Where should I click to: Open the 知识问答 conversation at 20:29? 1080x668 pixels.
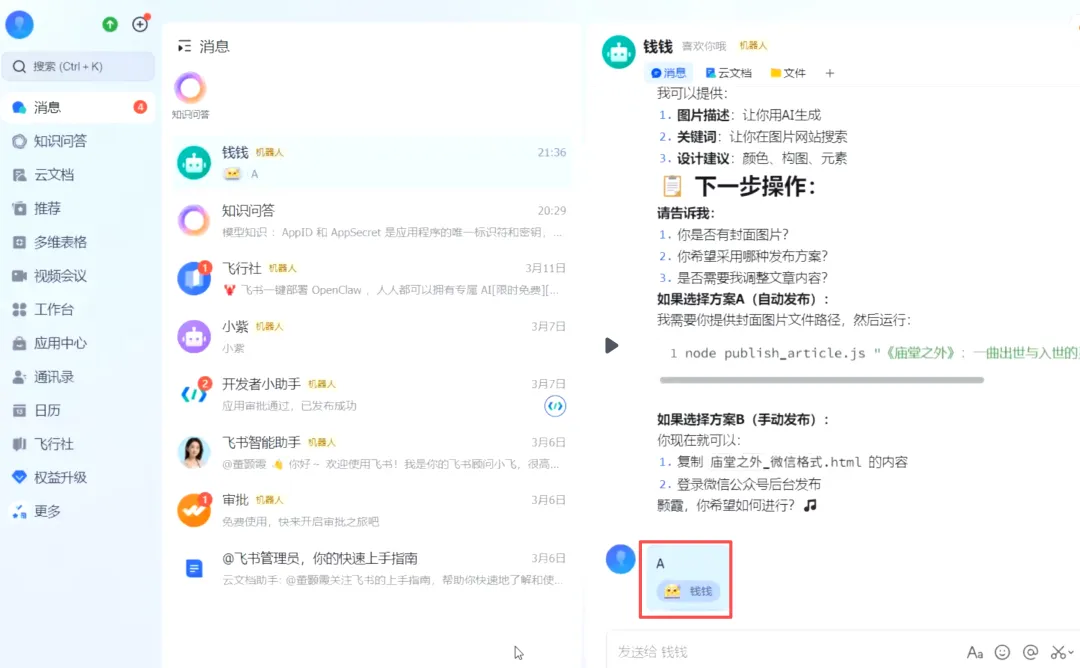372,221
